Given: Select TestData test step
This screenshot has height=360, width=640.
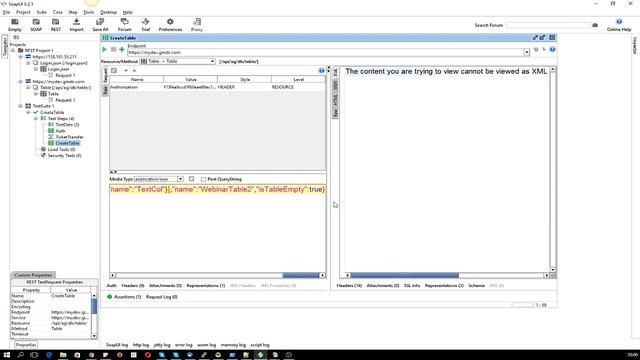Looking at the screenshot, I should point(67,124).
